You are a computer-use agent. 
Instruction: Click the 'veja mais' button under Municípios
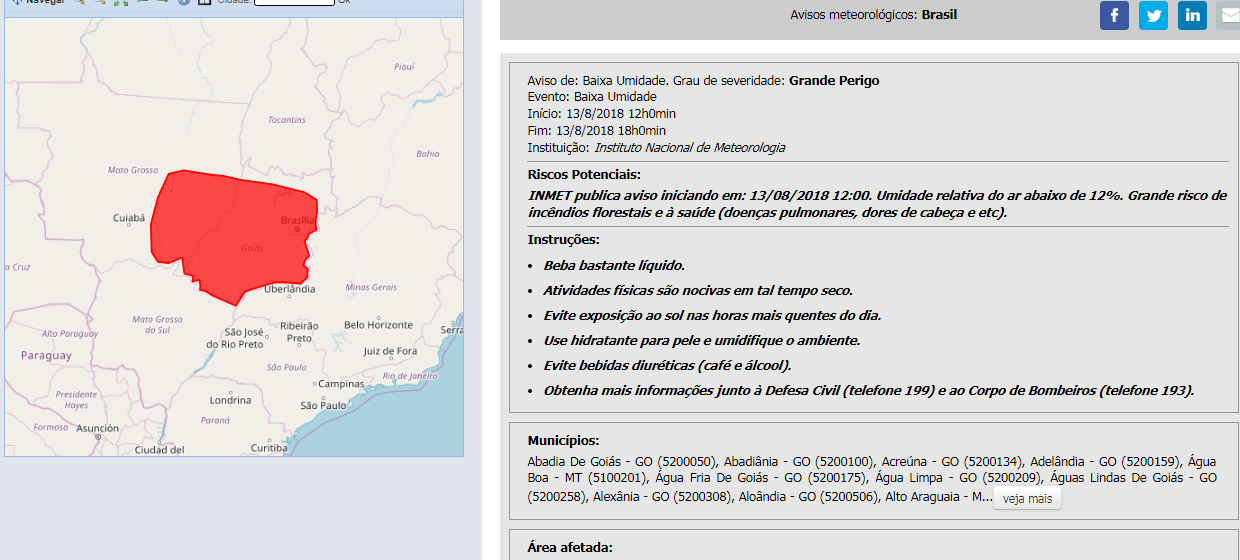[x=1027, y=498]
